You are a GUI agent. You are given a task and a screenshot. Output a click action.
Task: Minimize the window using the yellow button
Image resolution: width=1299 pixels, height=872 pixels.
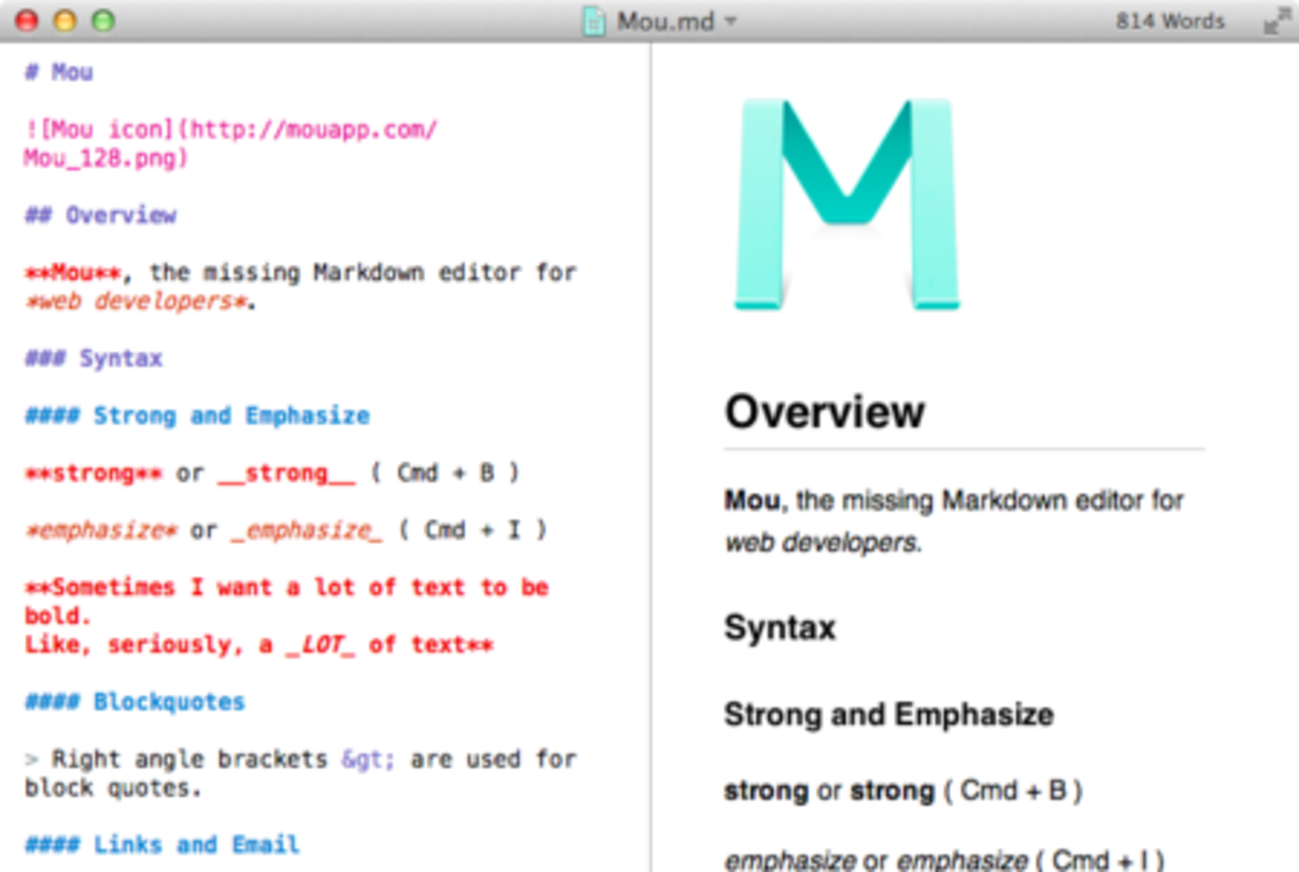pos(65,21)
